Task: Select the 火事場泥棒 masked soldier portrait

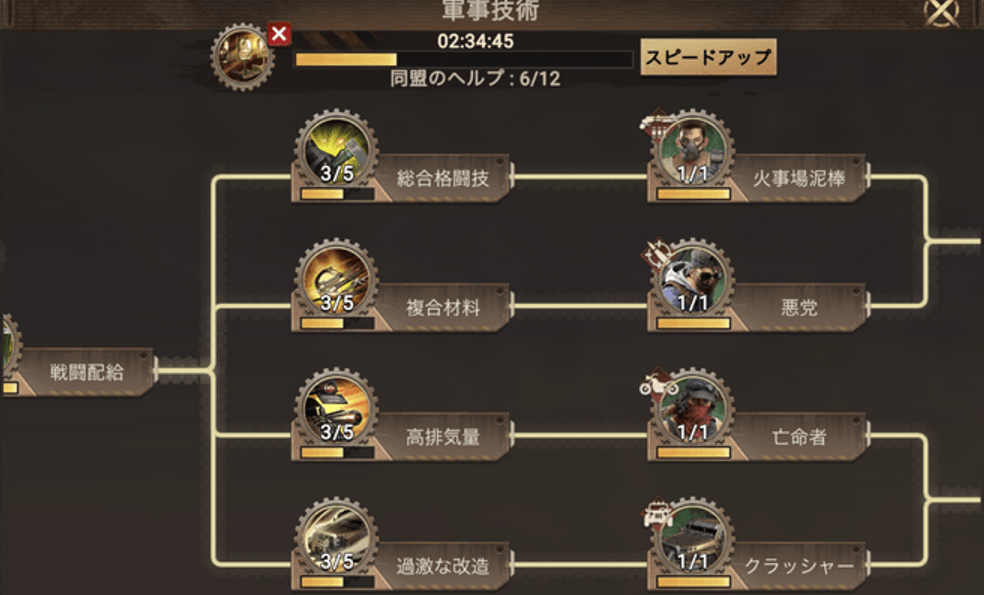Action: coord(693,151)
